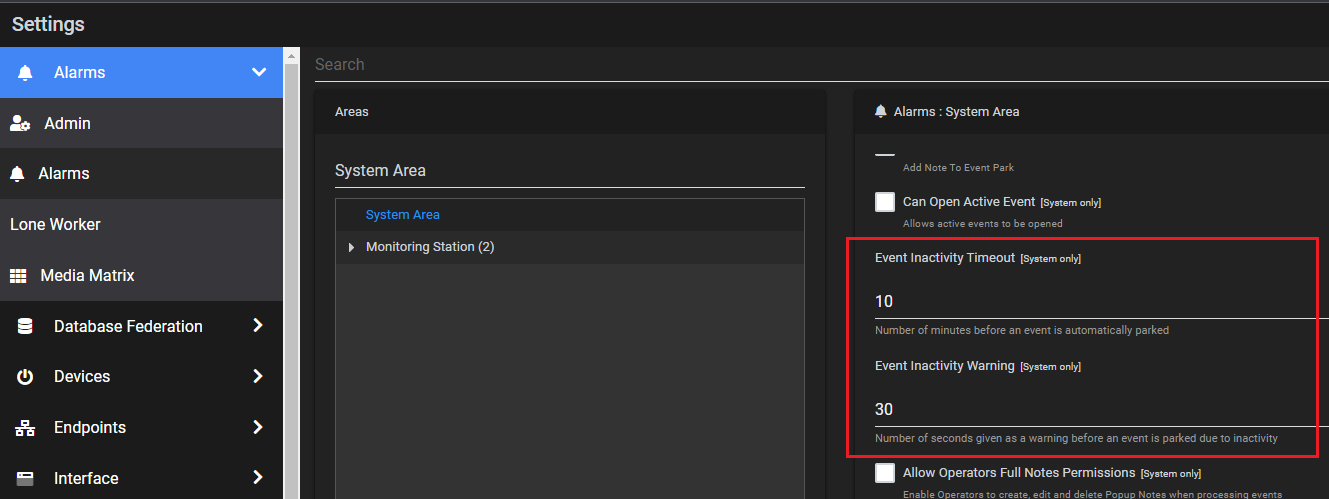Screen dimensions: 1329x499
Task: Expand the Monitoring Station (2) tree node
Action: point(351,247)
